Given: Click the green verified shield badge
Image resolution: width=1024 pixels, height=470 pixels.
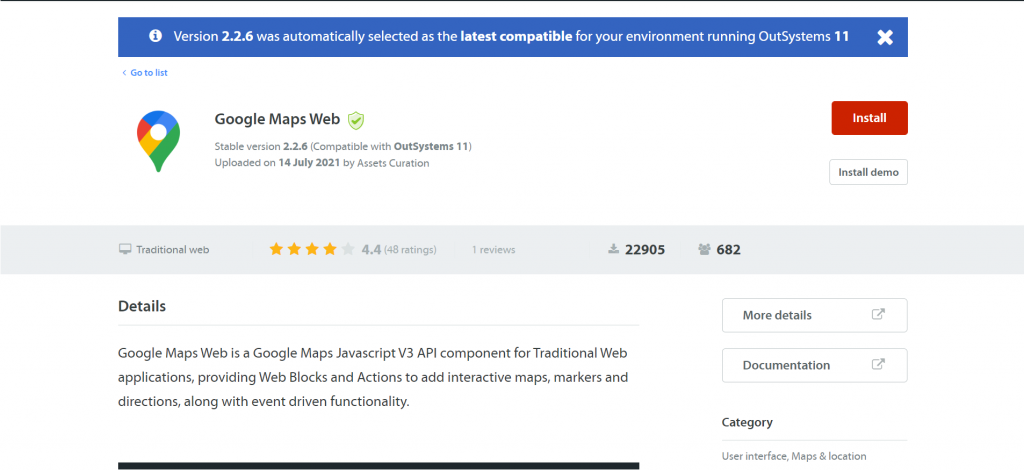Looking at the screenshot, I should (356, 120).
